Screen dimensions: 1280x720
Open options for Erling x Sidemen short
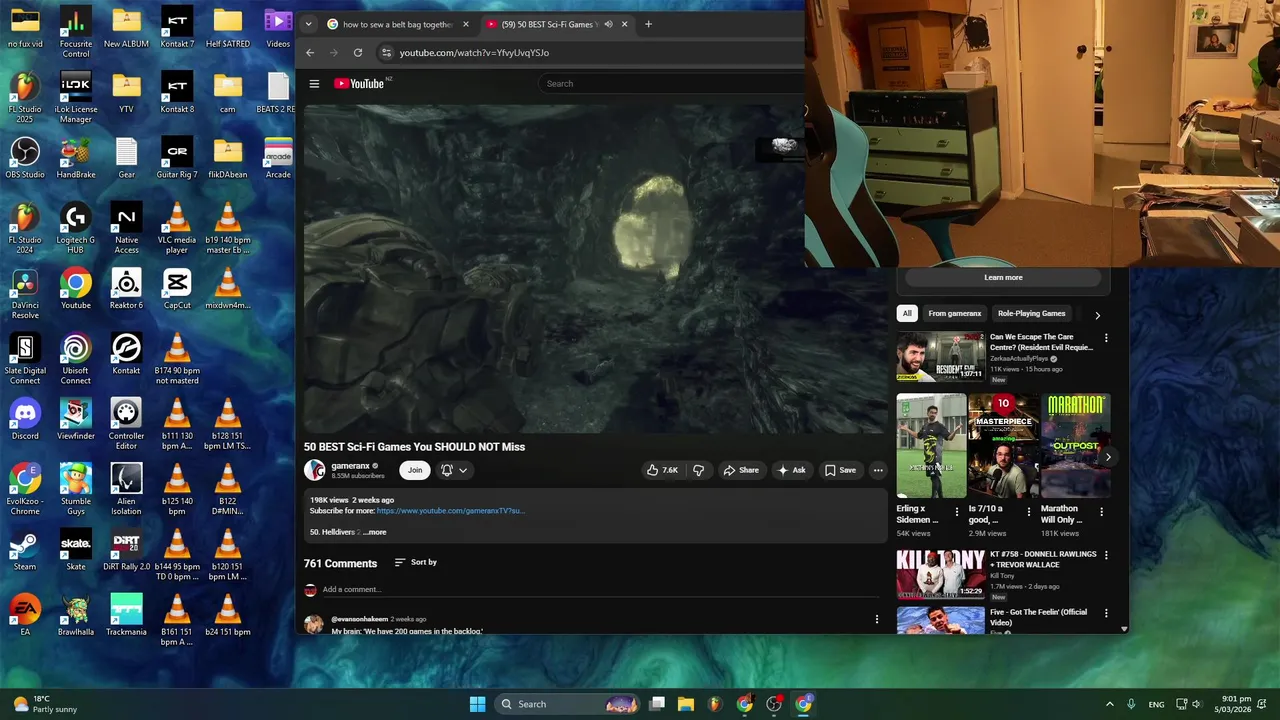(957, 512)
